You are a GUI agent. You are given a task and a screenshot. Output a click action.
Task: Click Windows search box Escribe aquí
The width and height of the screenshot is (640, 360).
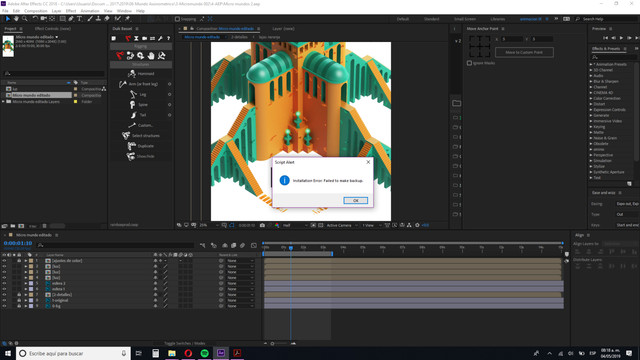pos(73,353)
